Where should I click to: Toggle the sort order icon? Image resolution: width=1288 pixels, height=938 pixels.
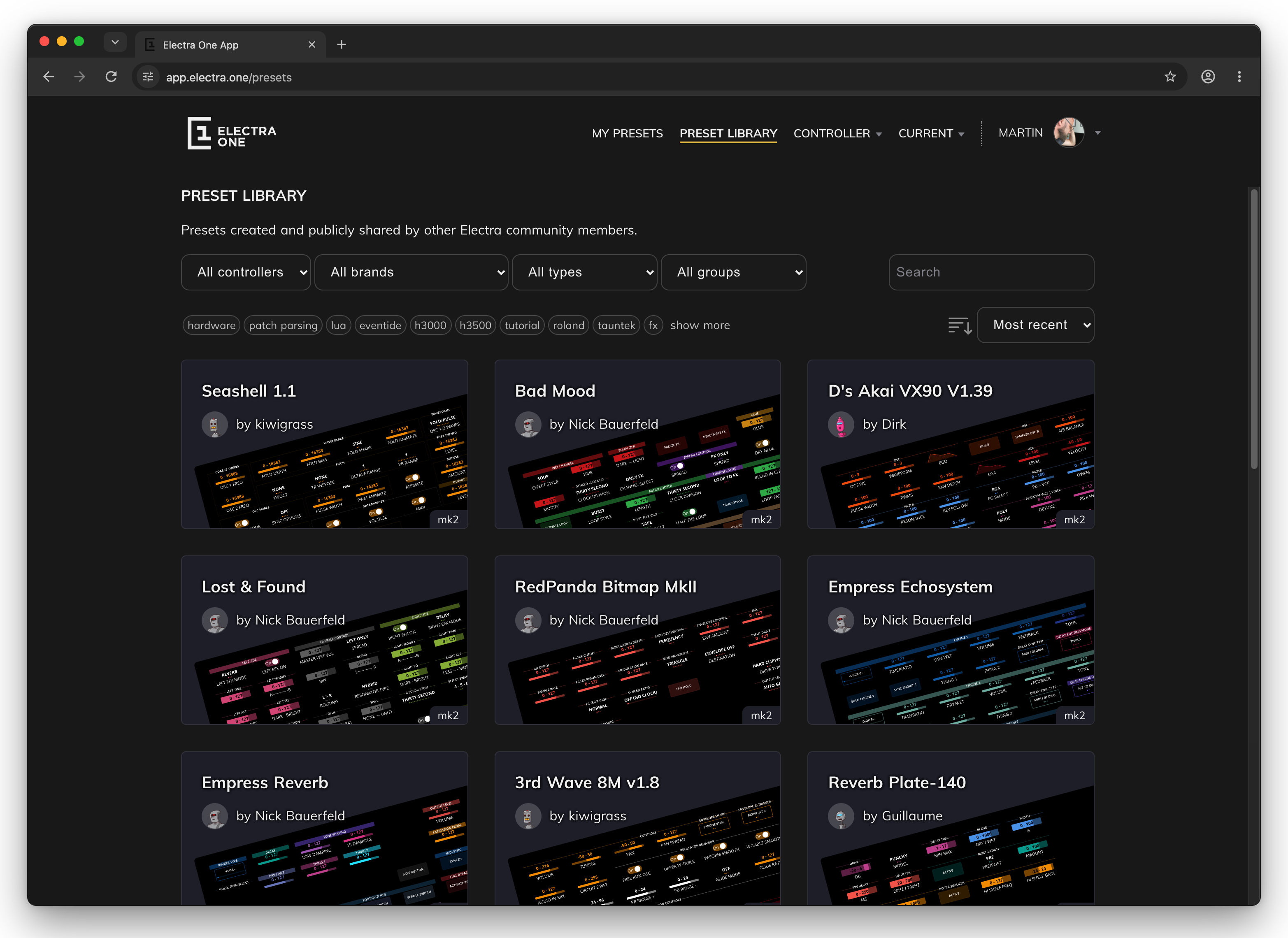960,325
